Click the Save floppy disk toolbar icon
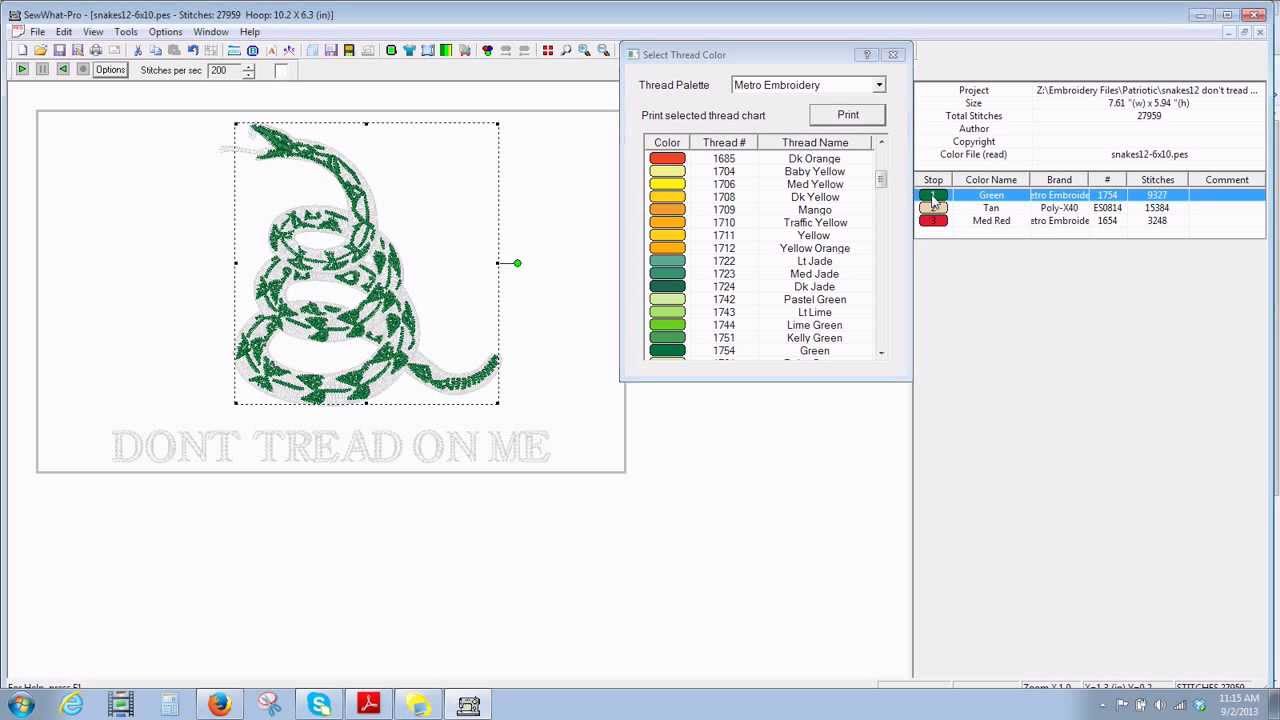 click(59, 50)
